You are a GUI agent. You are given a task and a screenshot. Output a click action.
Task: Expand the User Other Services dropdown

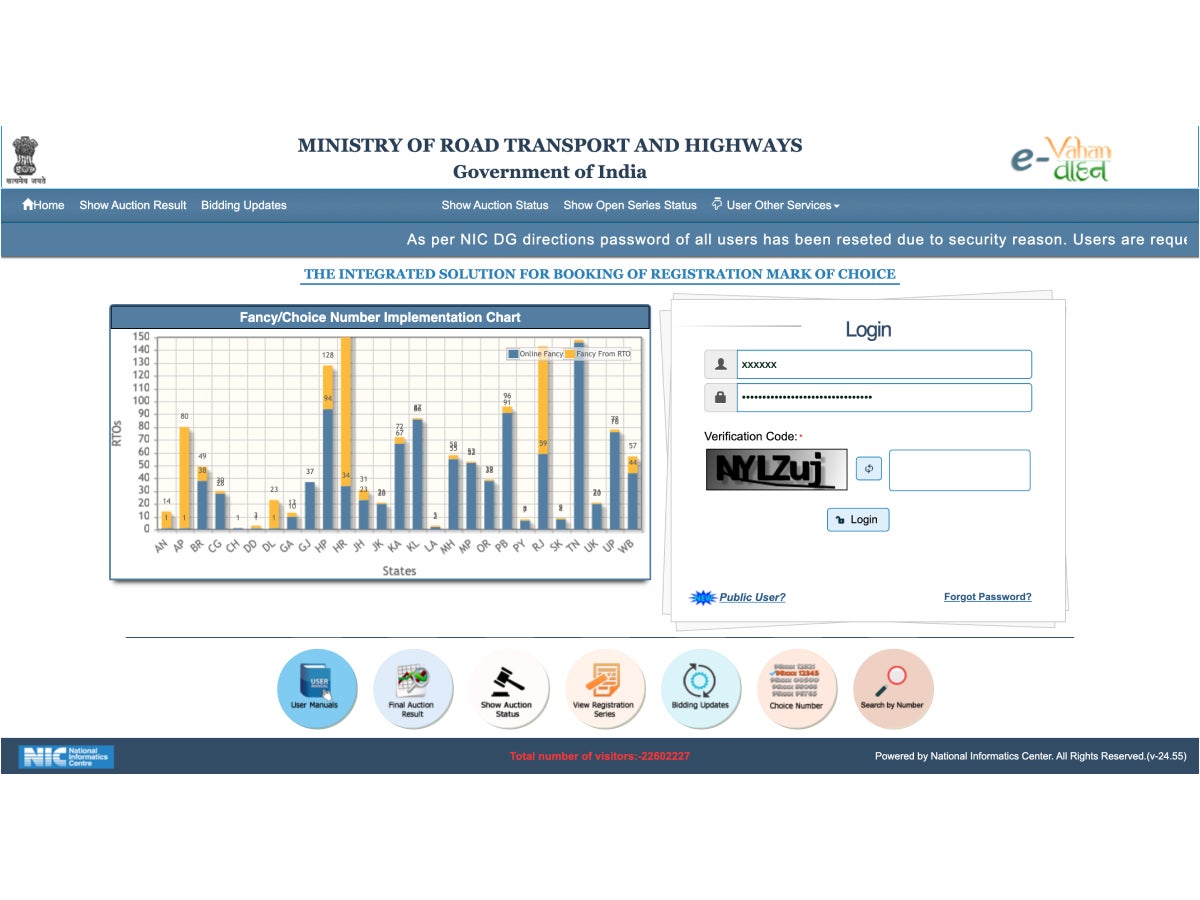[776, 205]
